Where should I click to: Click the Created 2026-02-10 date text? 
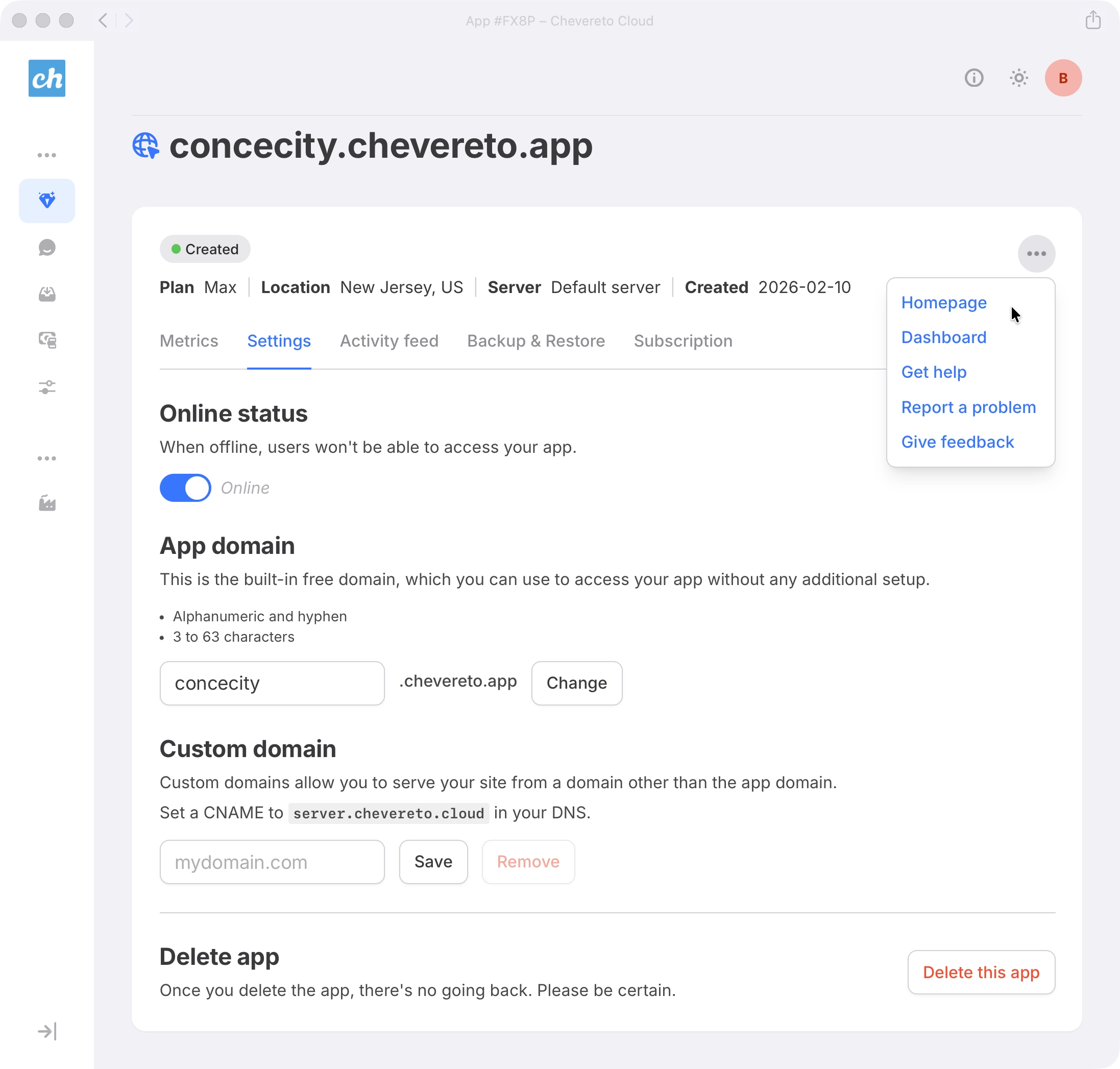point(767,287)
